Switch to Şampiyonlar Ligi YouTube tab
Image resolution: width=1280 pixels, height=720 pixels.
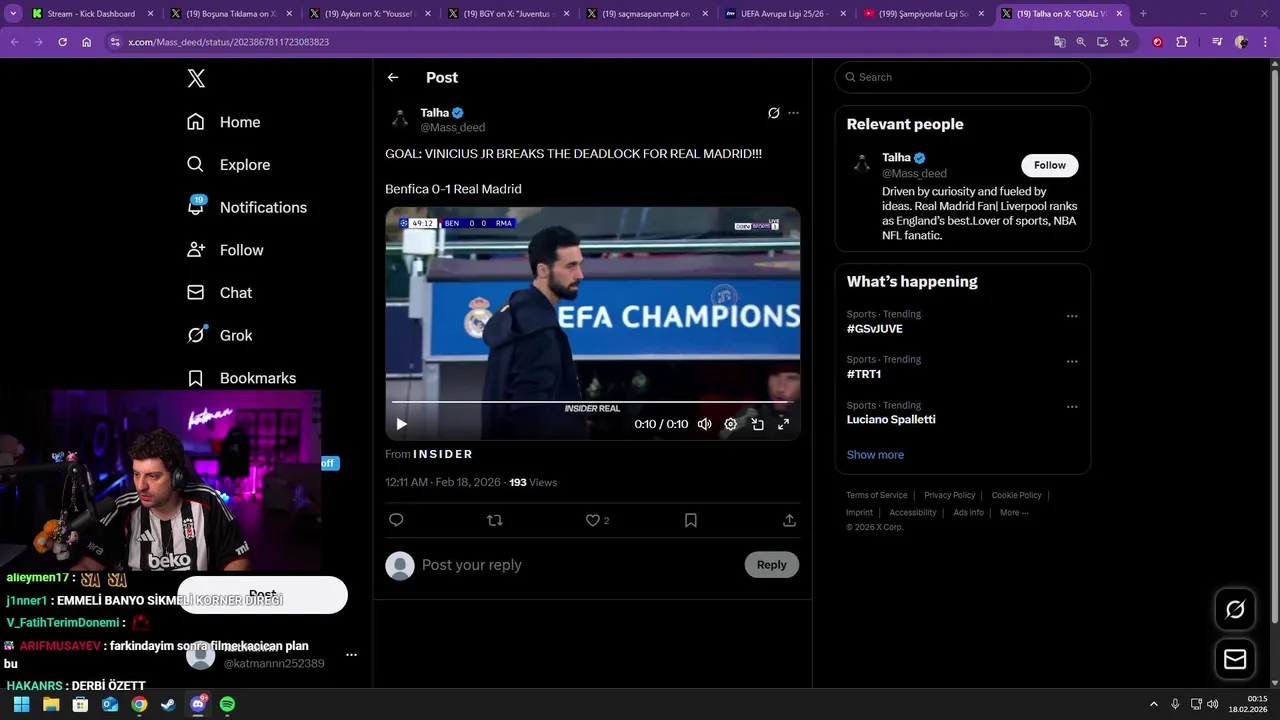tap(923, 14)
